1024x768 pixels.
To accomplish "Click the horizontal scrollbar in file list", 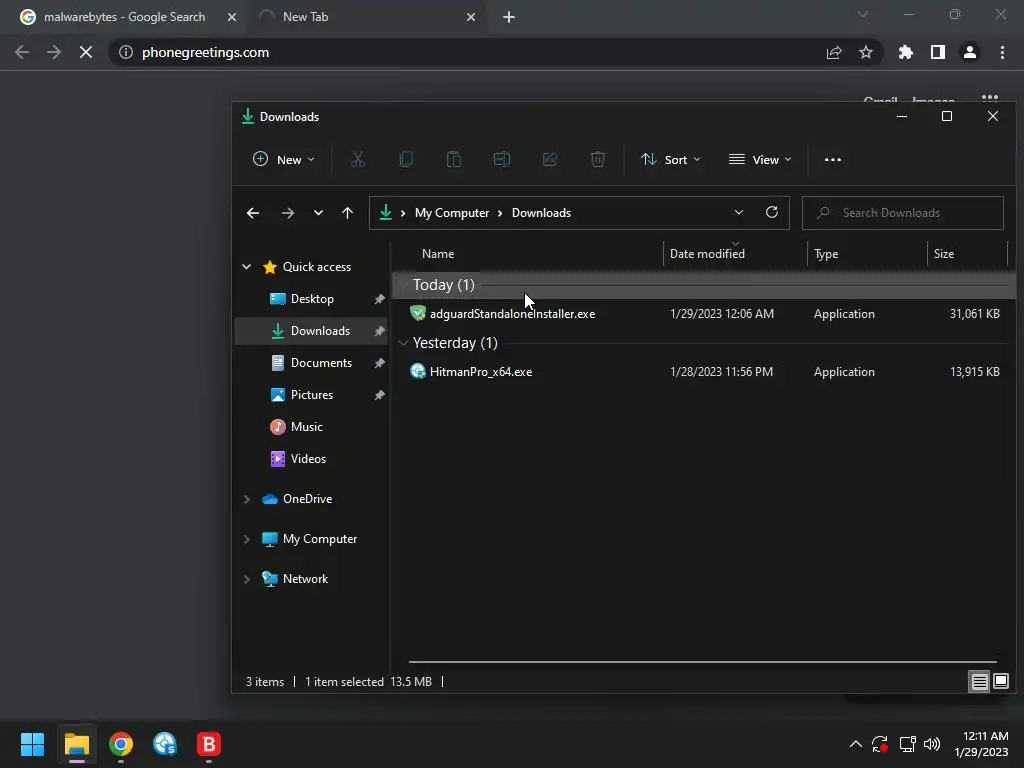I will (x=702, y=662).
